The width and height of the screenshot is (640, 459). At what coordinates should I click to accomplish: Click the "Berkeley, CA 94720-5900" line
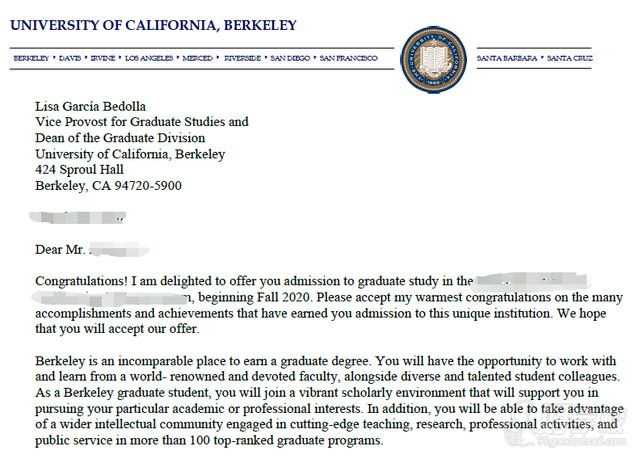(108, 186)
